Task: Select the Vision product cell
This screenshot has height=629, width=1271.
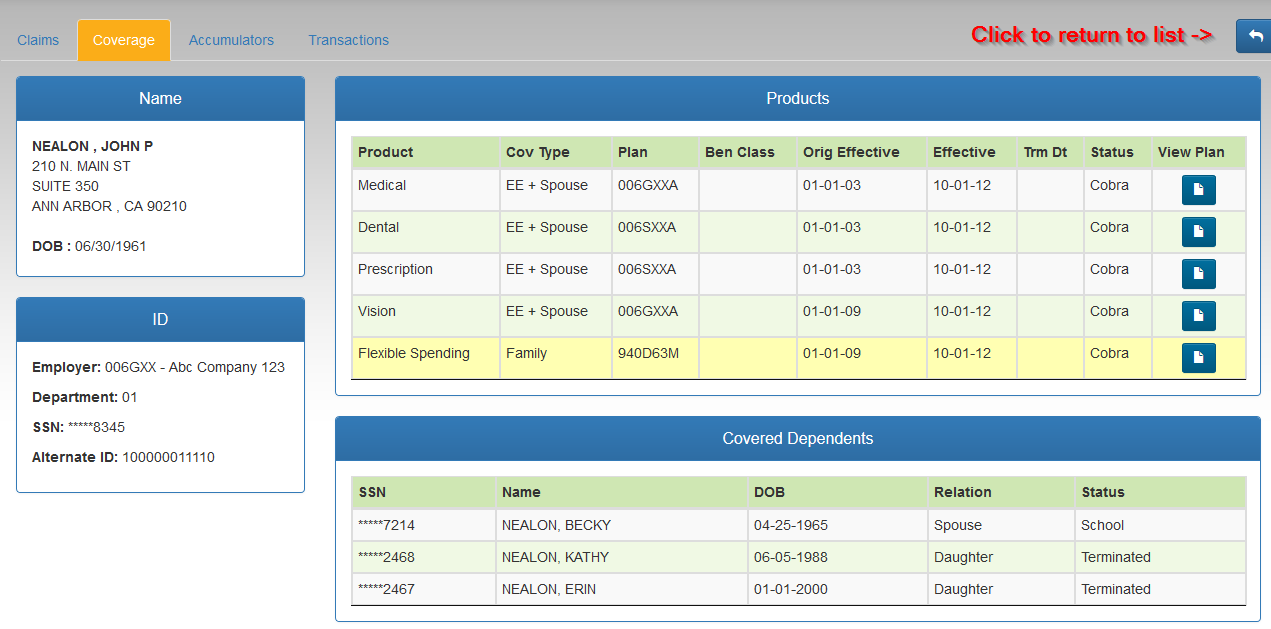Action: pos(426,315)
